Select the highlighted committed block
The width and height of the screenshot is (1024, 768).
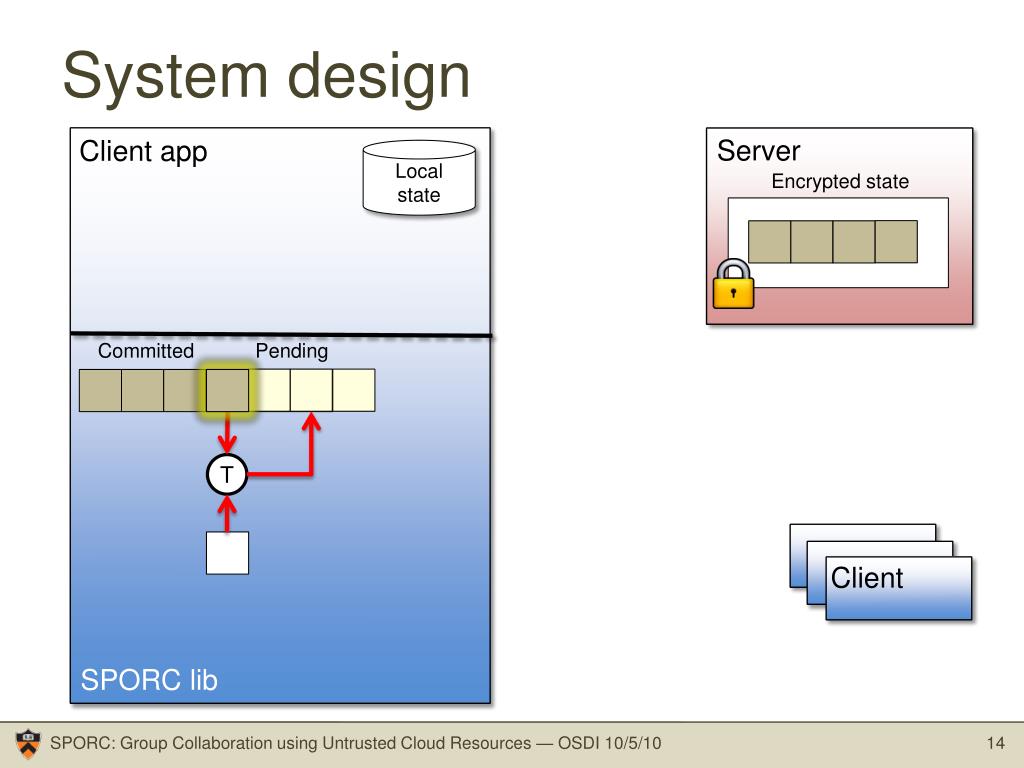(x=227, y=391)
